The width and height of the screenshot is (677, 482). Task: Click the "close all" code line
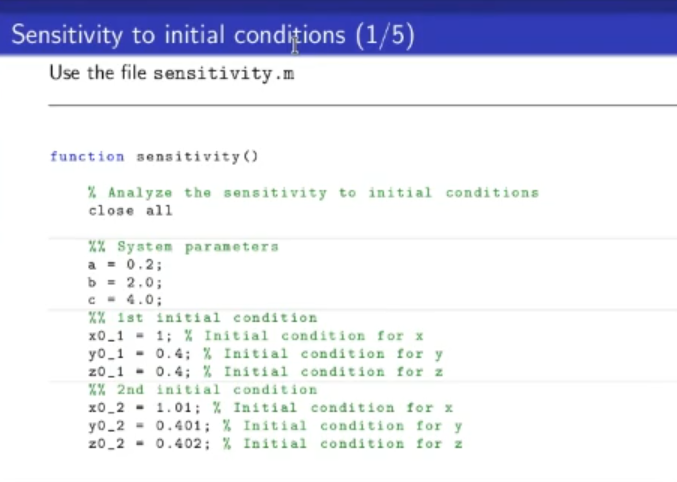(130, 210)
